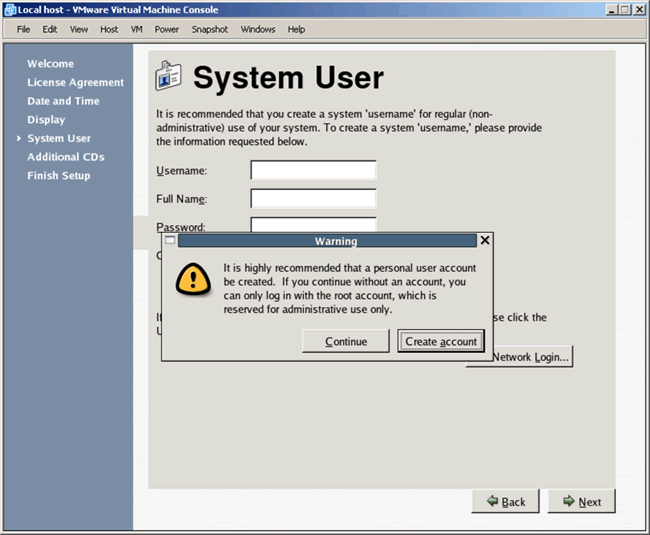650x535 pixels.
Task: Open the Edit menu
Action: pos(50,29)
